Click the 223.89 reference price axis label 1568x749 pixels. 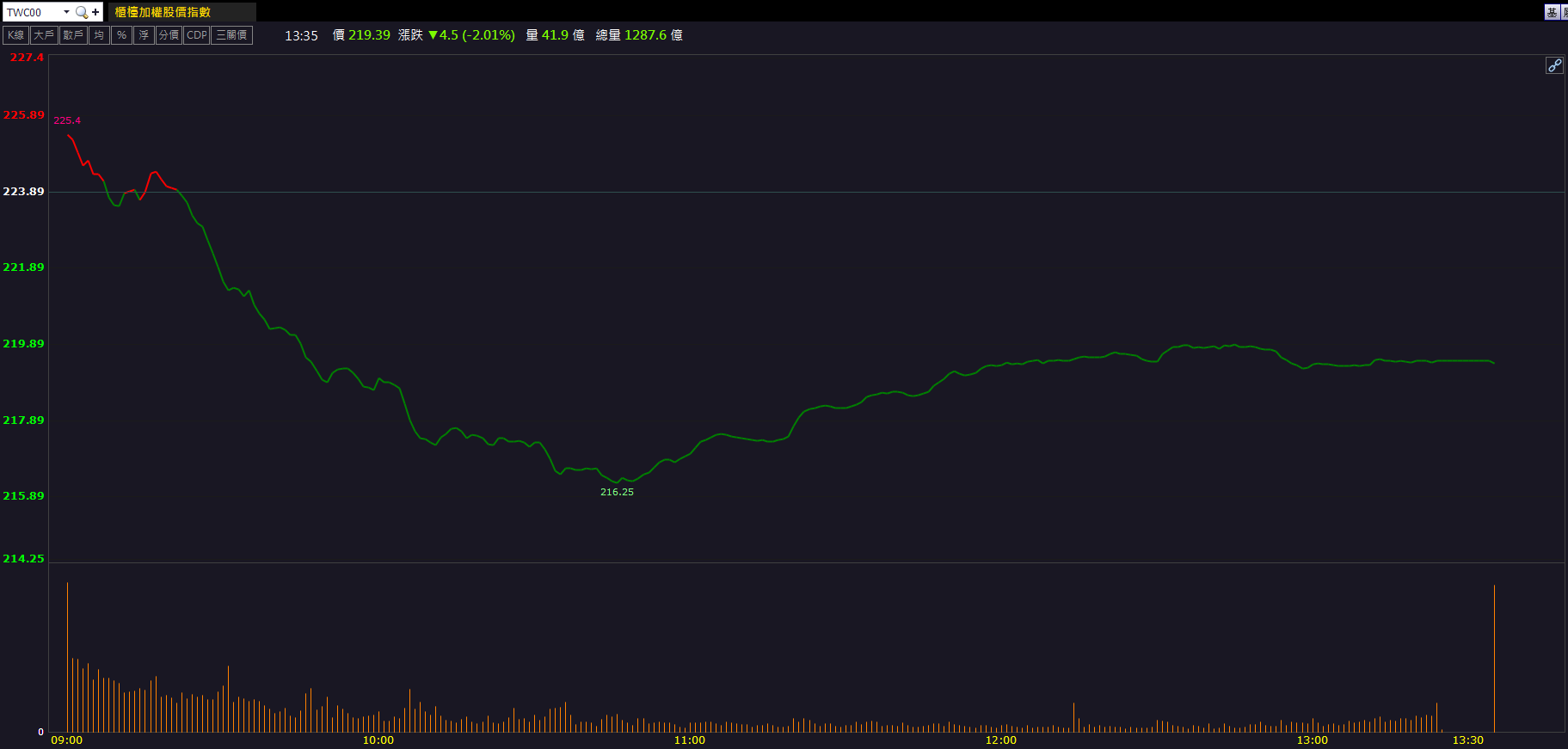pyautogui.click(x=24, y=191)
